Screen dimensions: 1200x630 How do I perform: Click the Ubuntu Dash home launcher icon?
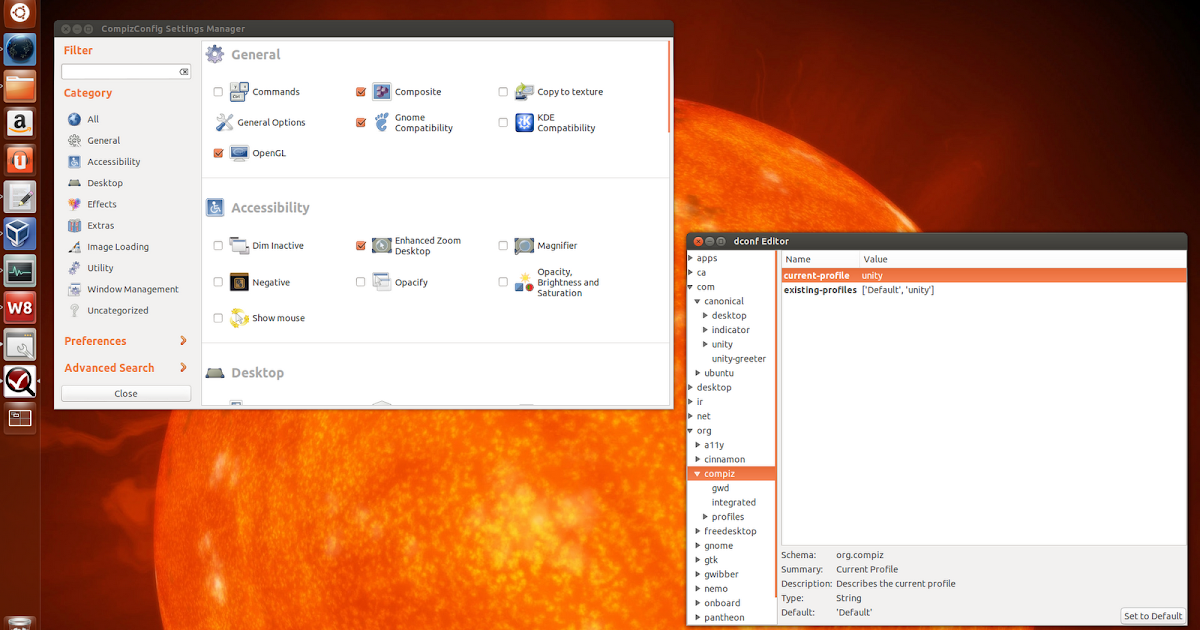click(x=20, y=13)
